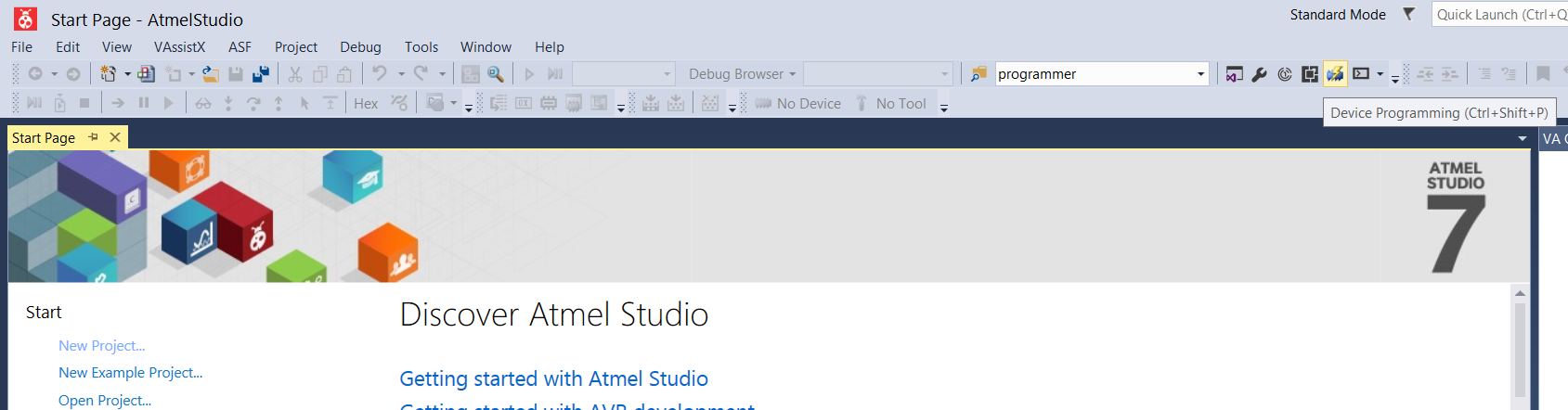
Task: Click the Properties wrench icon
Action: [x=1260, y=74]
